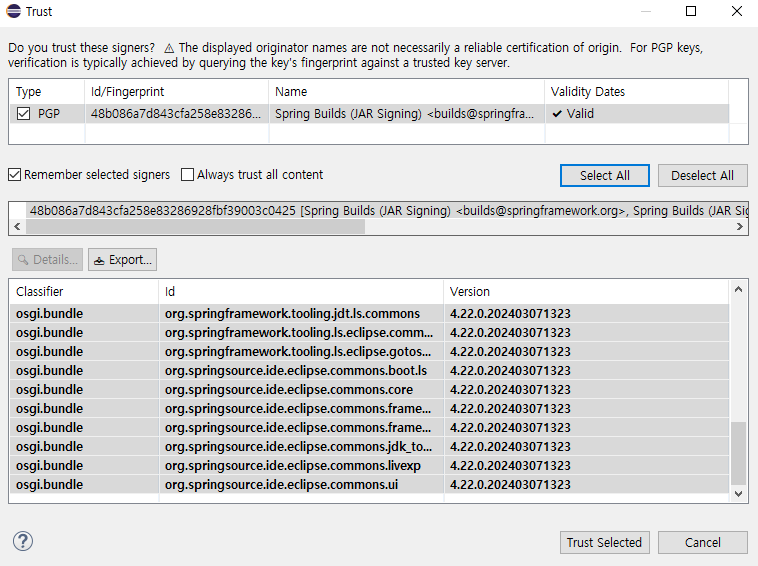Select org.springframework.tooling.ls.eclipse.gotos... row
The image size is (758, 566).
pos(369,351)
